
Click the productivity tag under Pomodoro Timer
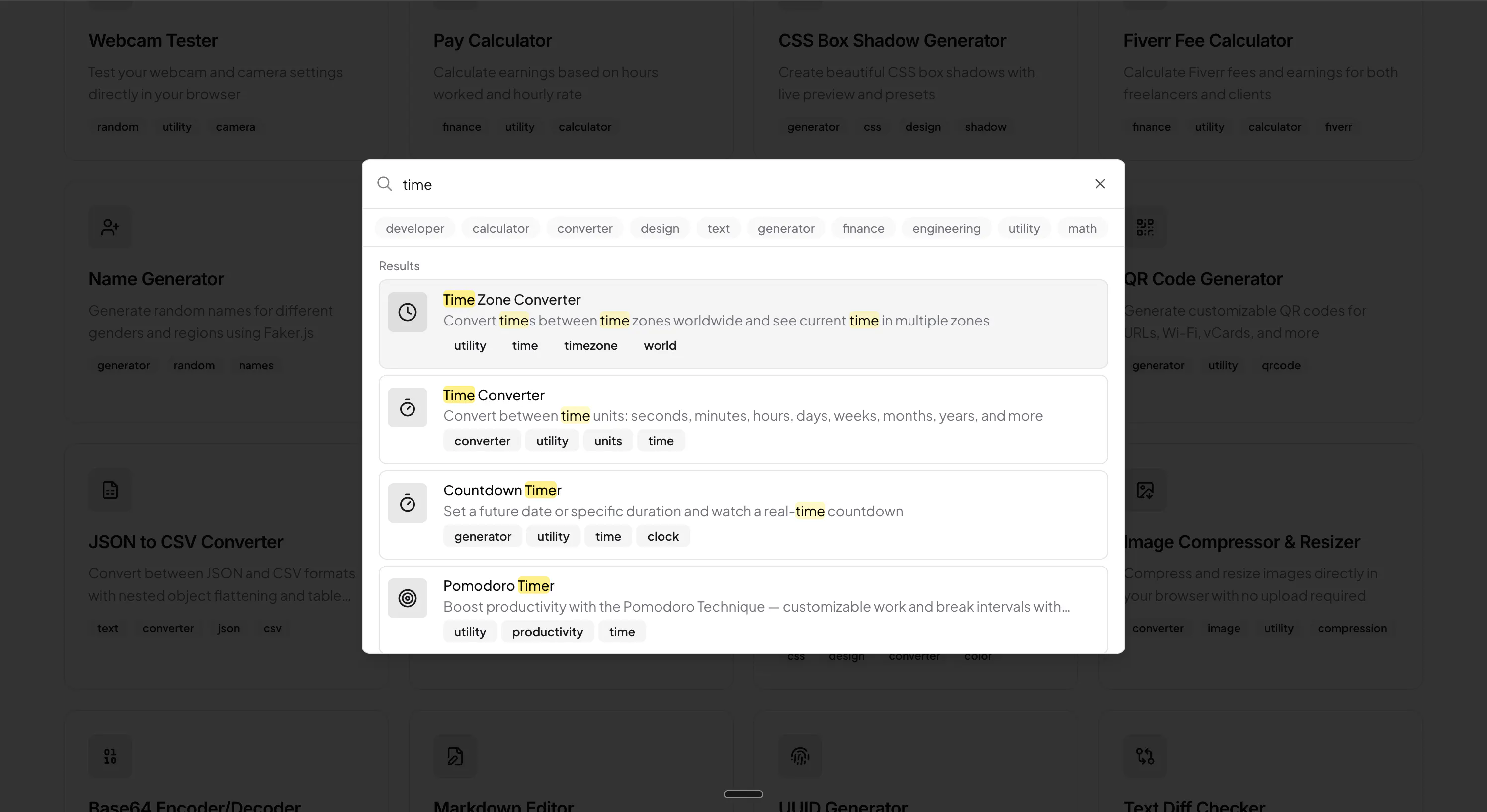click(x=547, y=632)
